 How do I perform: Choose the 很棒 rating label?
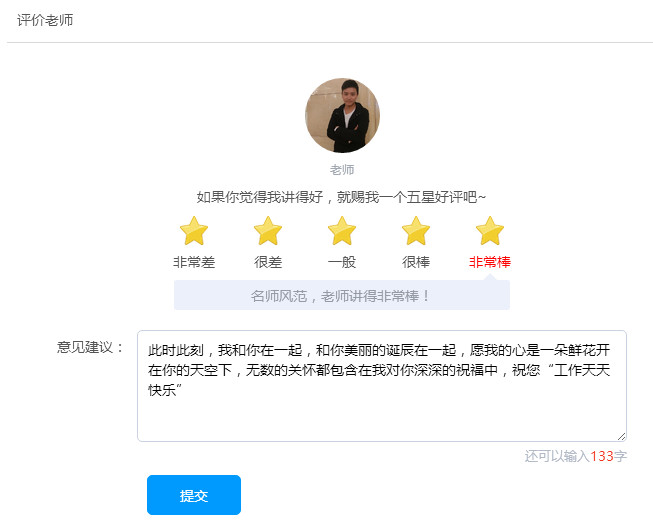coord(416,262)
